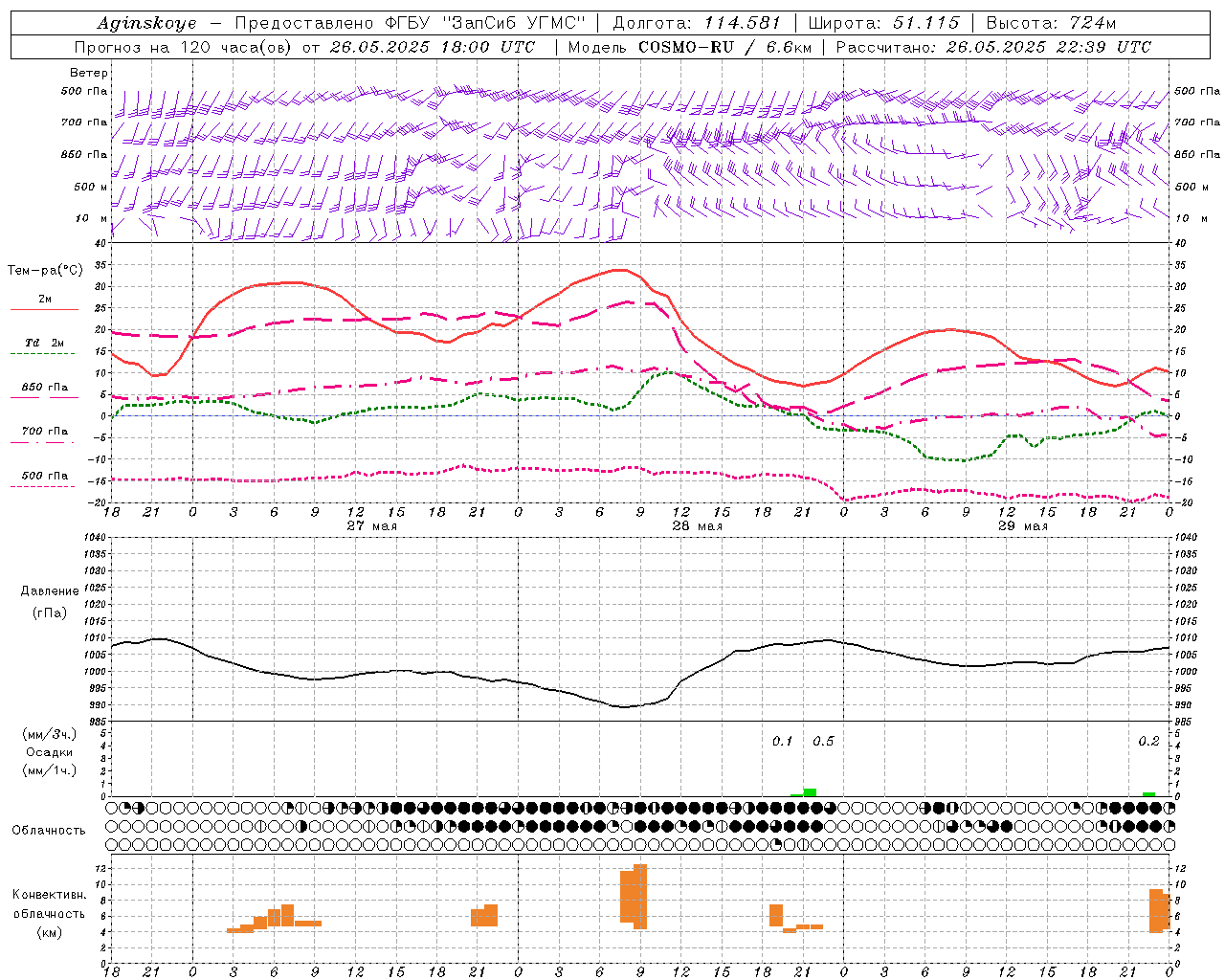The image size is (1225, 980).
Task: Select the latitude value 51.115
Action: [925, 23]
